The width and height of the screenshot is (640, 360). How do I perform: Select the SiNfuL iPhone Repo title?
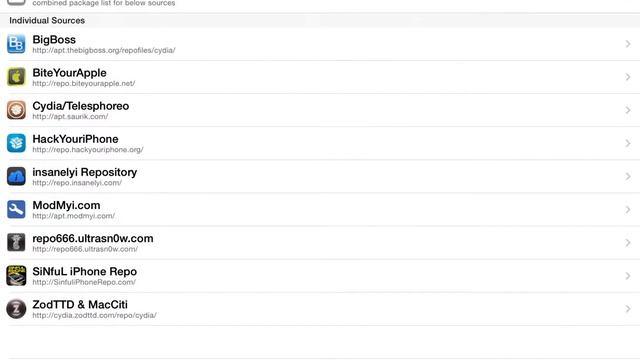click(84, 271)
